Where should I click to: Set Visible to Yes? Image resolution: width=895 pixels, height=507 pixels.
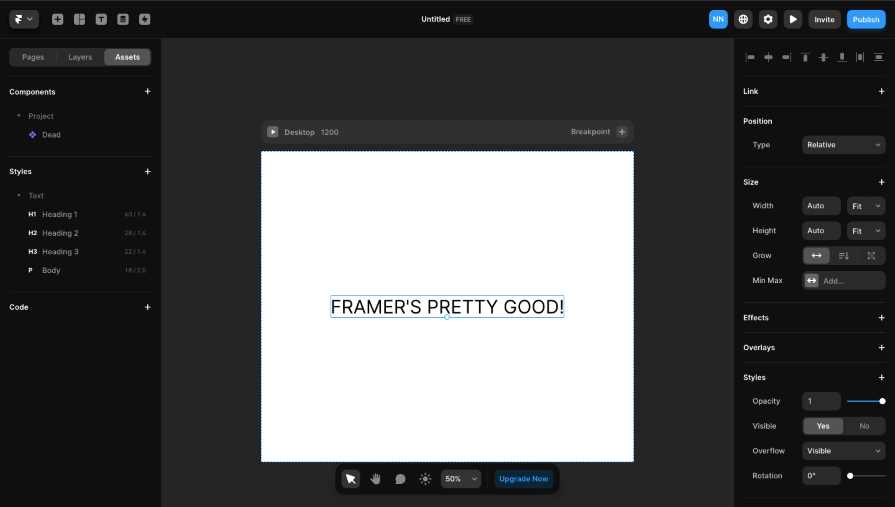click(x=822, y=426)
